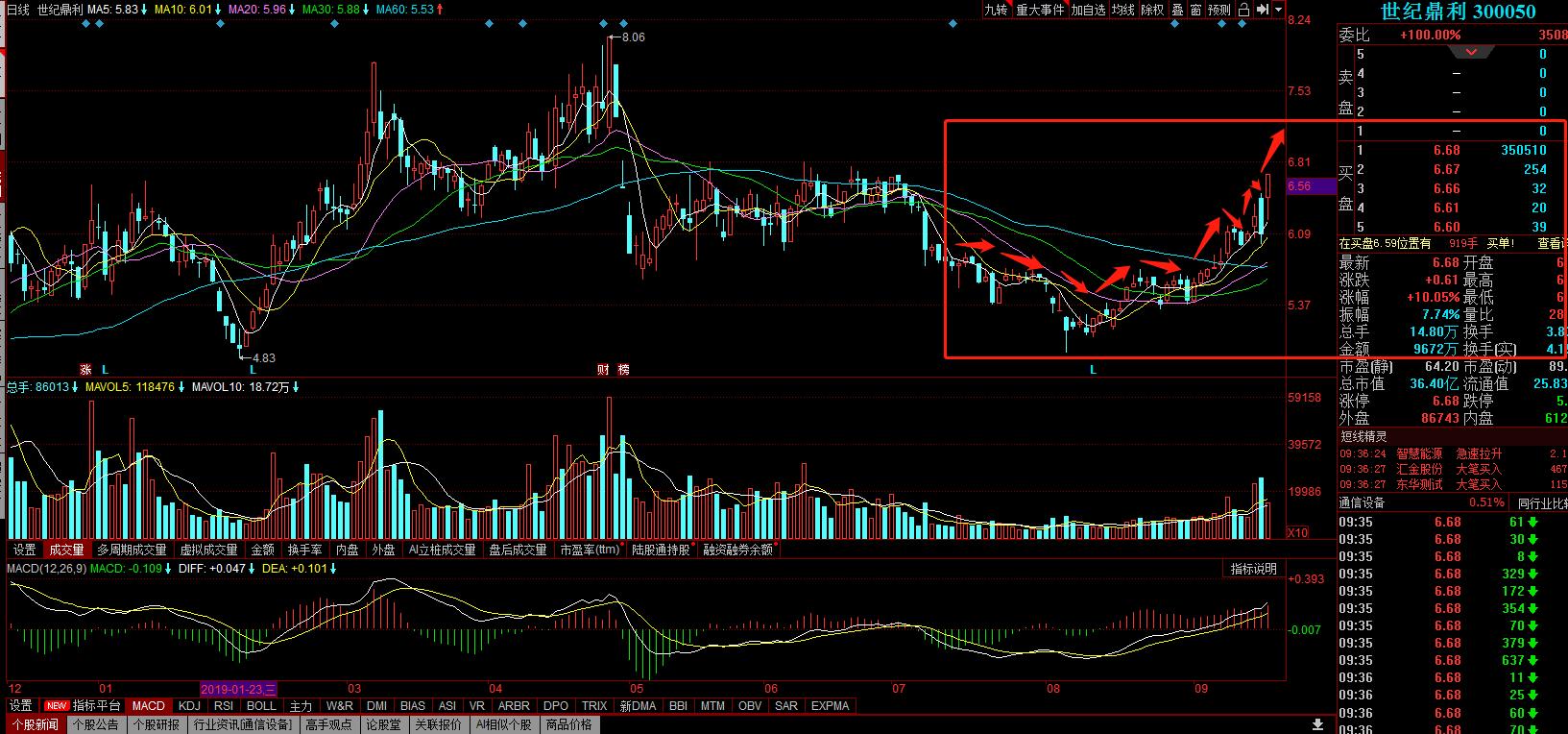The width and height of the screenshot is (1568, 734).
Task: Select the BIAS indicator
Action: pos(413,706)
